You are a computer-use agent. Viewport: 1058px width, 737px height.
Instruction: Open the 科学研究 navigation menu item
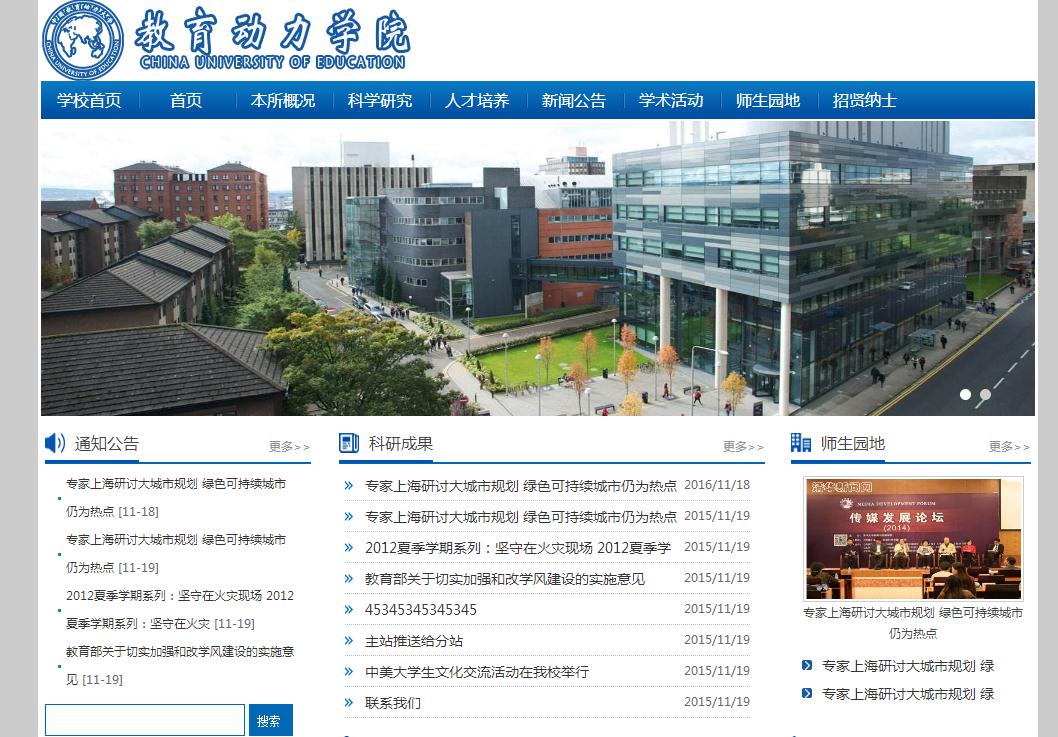(x=380, y=101)
